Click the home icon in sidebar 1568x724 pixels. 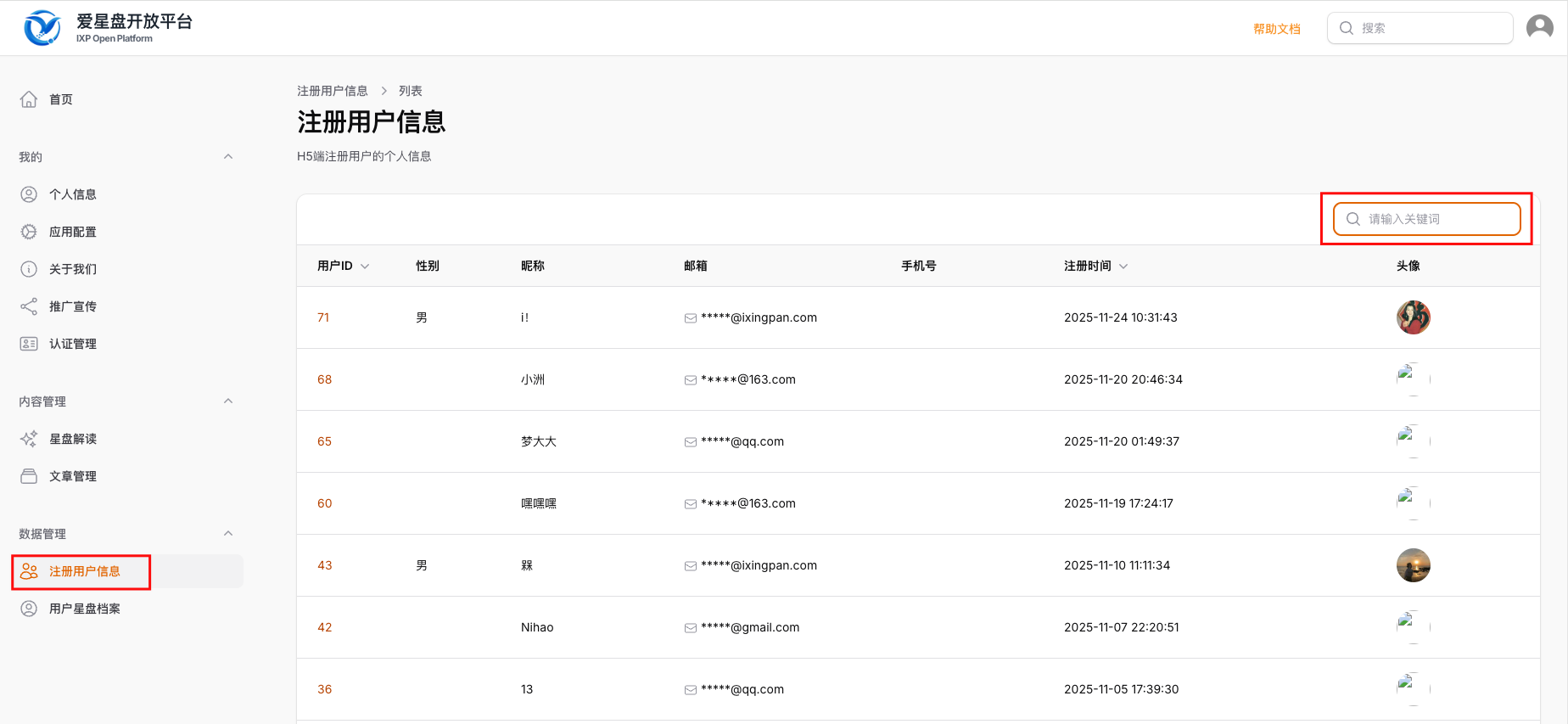29,99
